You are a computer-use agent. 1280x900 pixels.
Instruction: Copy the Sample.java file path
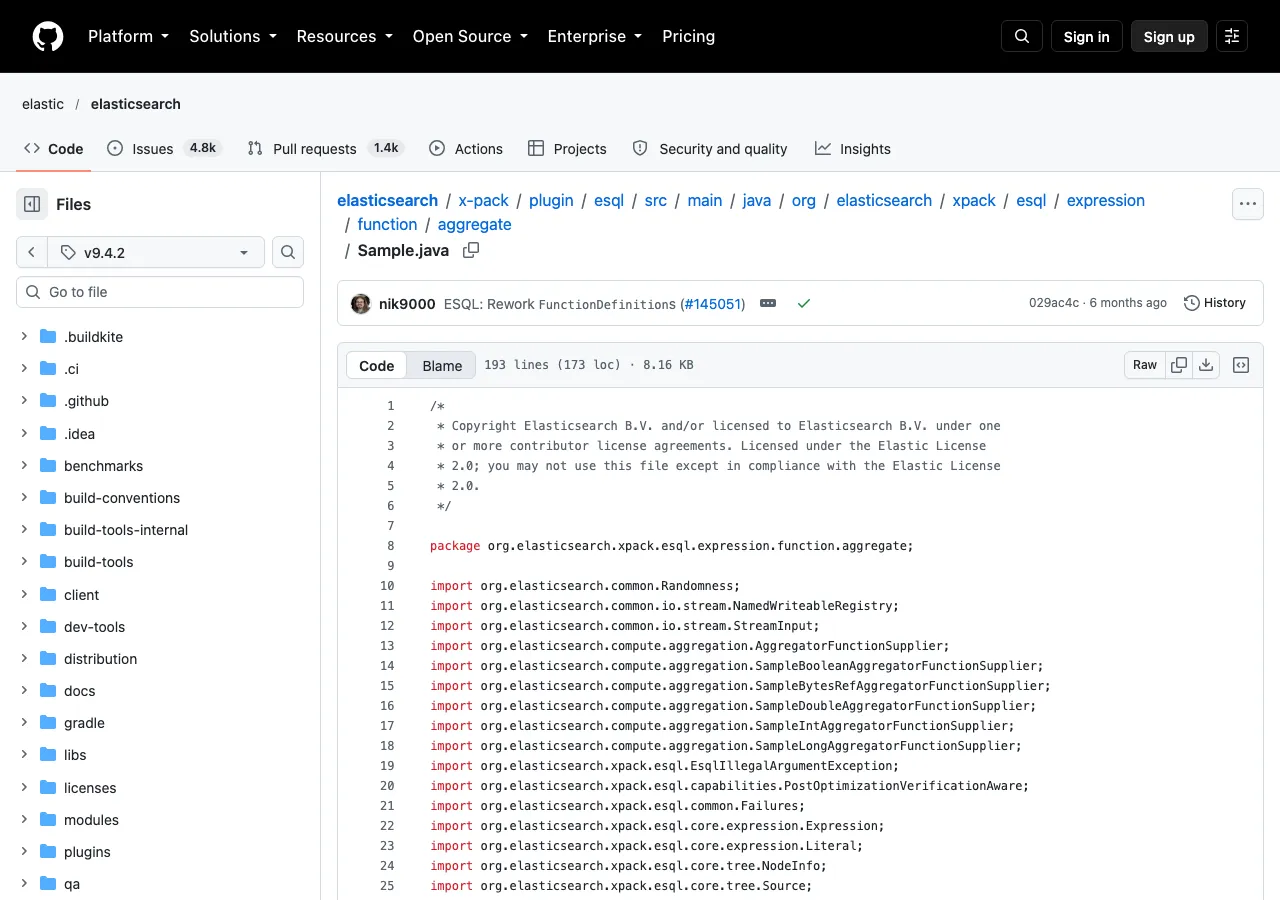tap(471, 250)
